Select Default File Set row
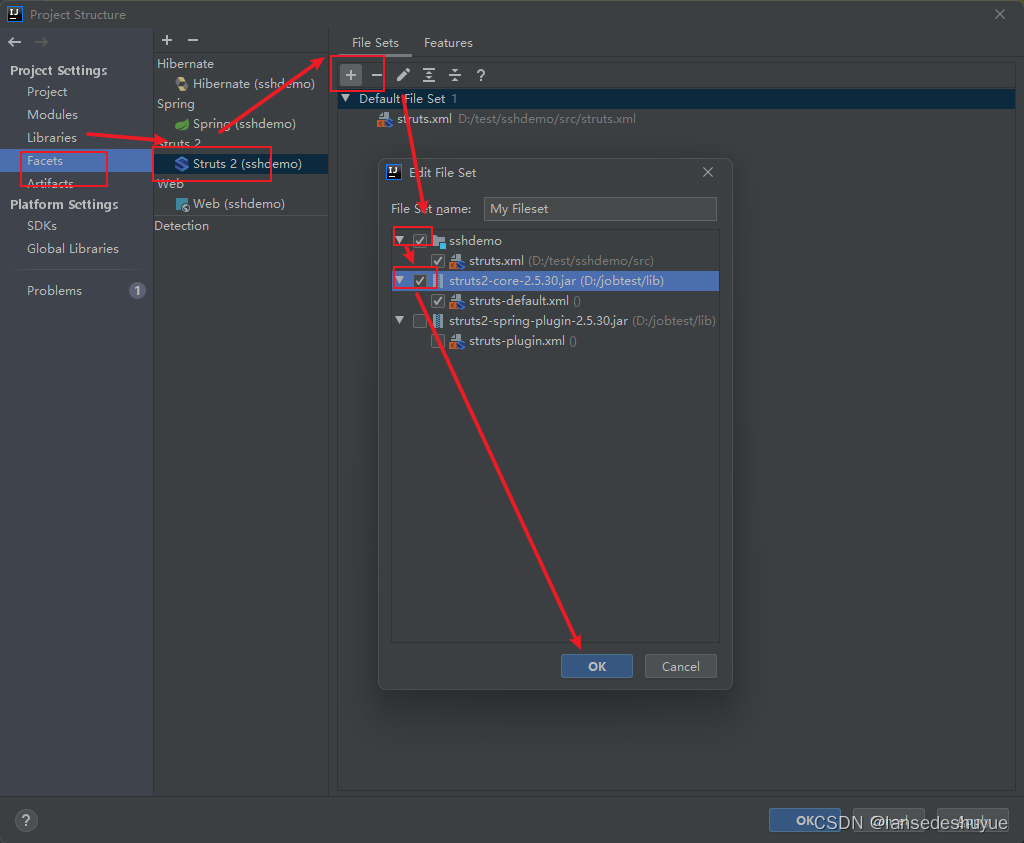The image size is (1024, 843). click(x=676, y=99)
